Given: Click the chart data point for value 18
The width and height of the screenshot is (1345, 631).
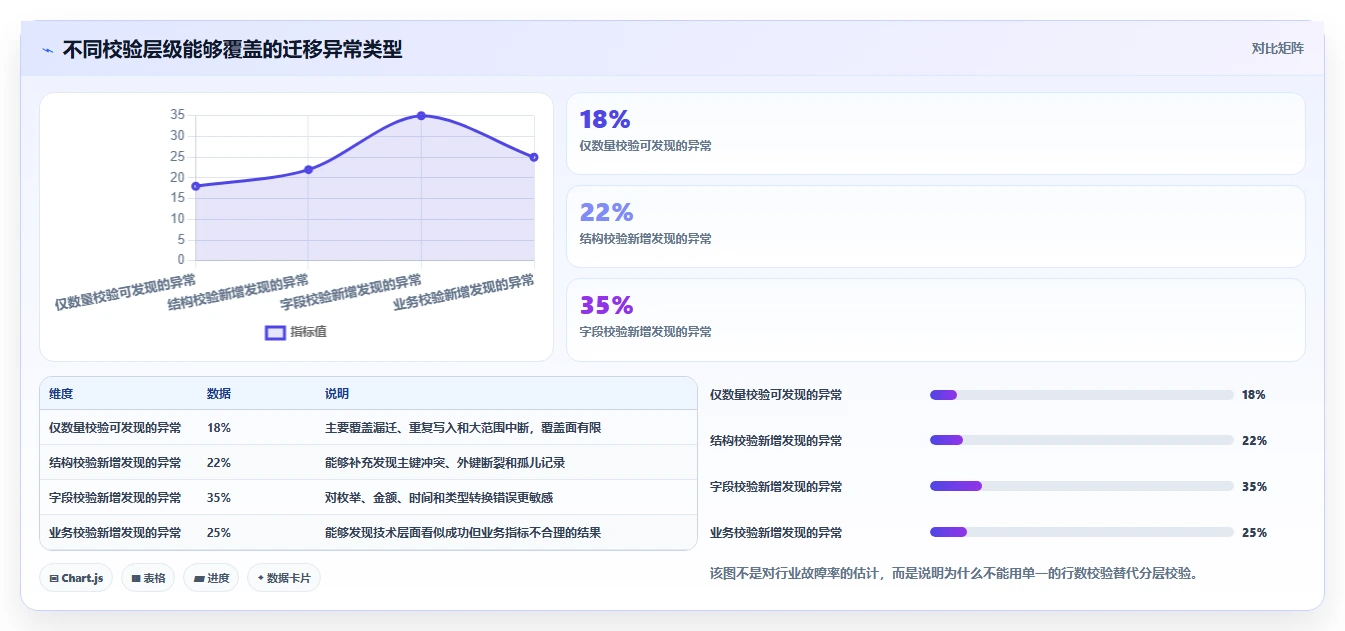Looking at the screenshot, I should click(196, 186).
